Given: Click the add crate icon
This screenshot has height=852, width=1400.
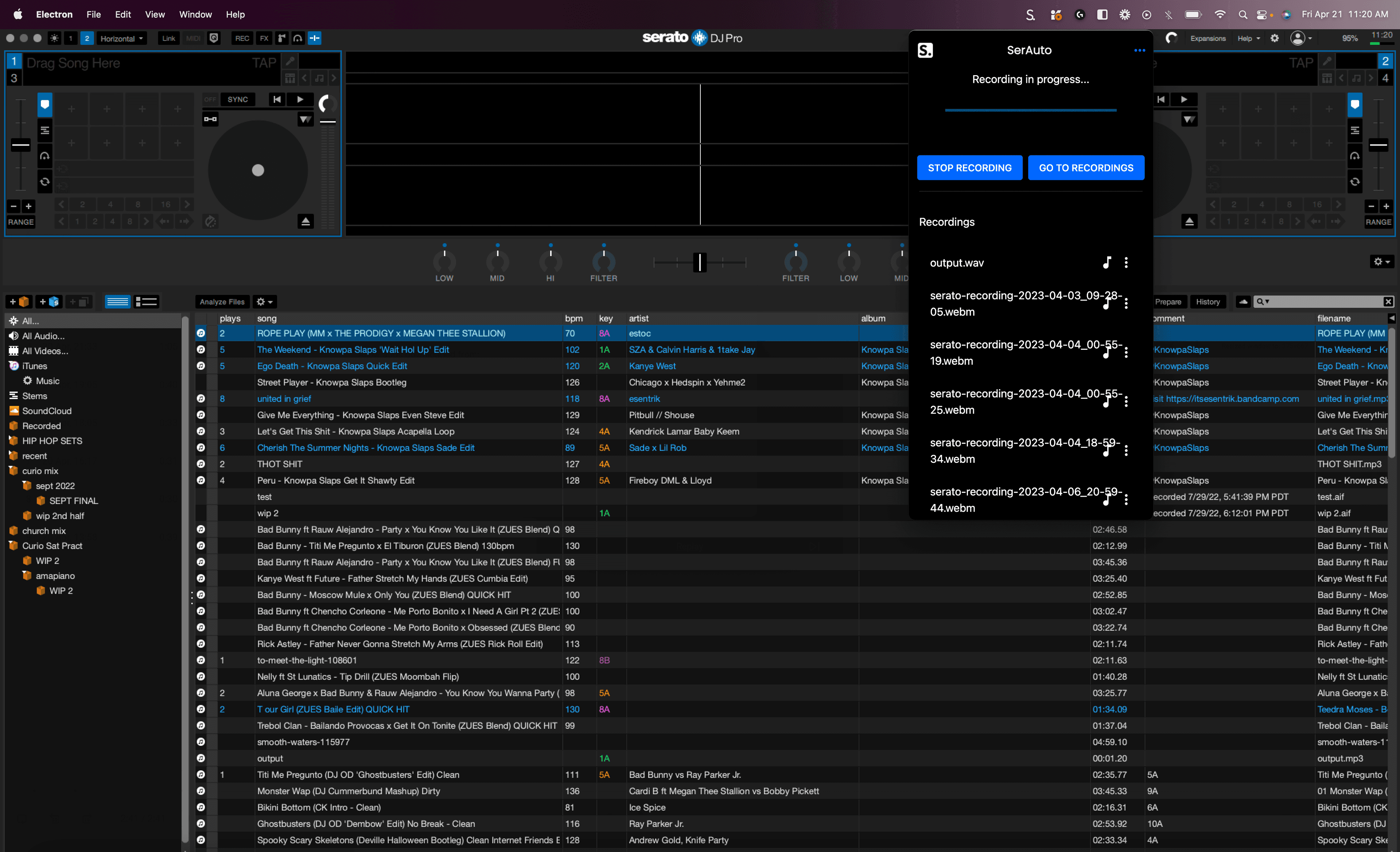Looking at the screenshot, I should click(18, 302).
